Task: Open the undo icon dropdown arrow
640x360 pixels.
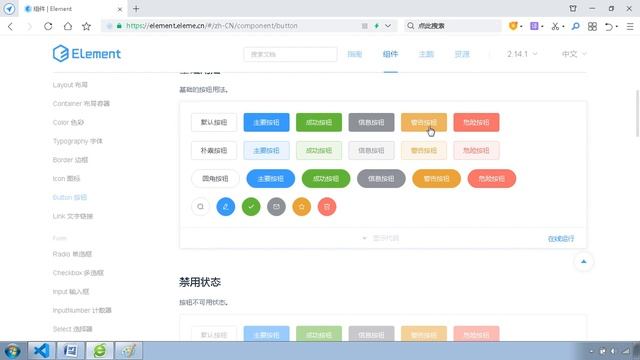Action: pyautogui.click(x=617, y=27)
